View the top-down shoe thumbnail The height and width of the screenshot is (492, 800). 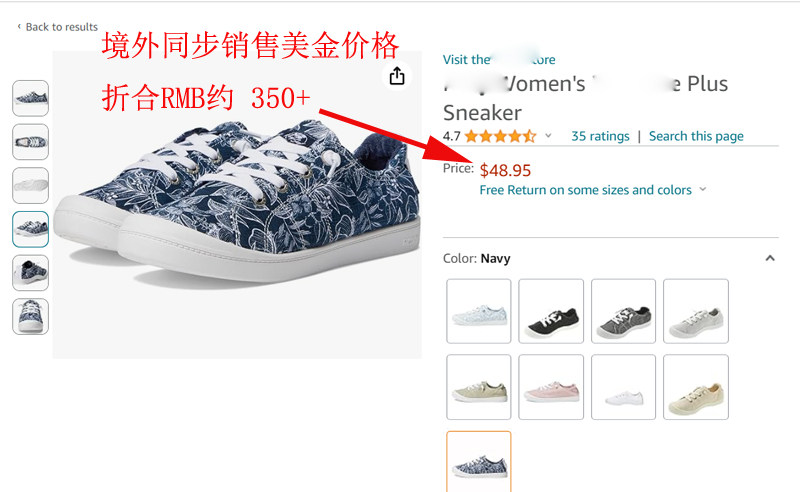pos(31,142)
